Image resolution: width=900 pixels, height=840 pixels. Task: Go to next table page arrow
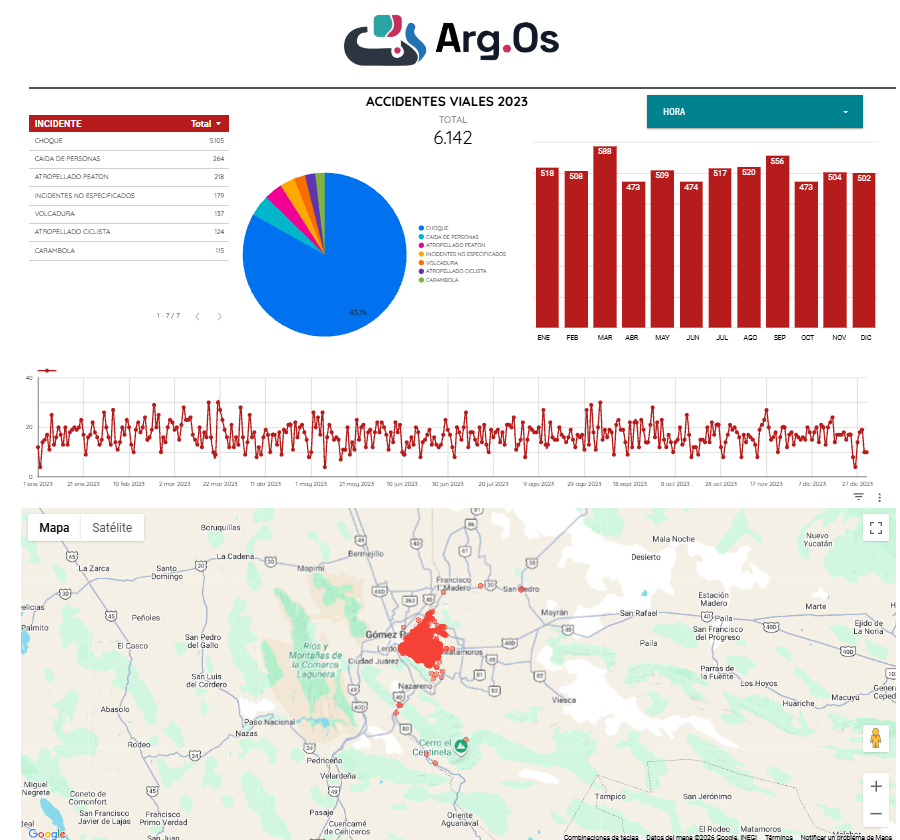219,316
